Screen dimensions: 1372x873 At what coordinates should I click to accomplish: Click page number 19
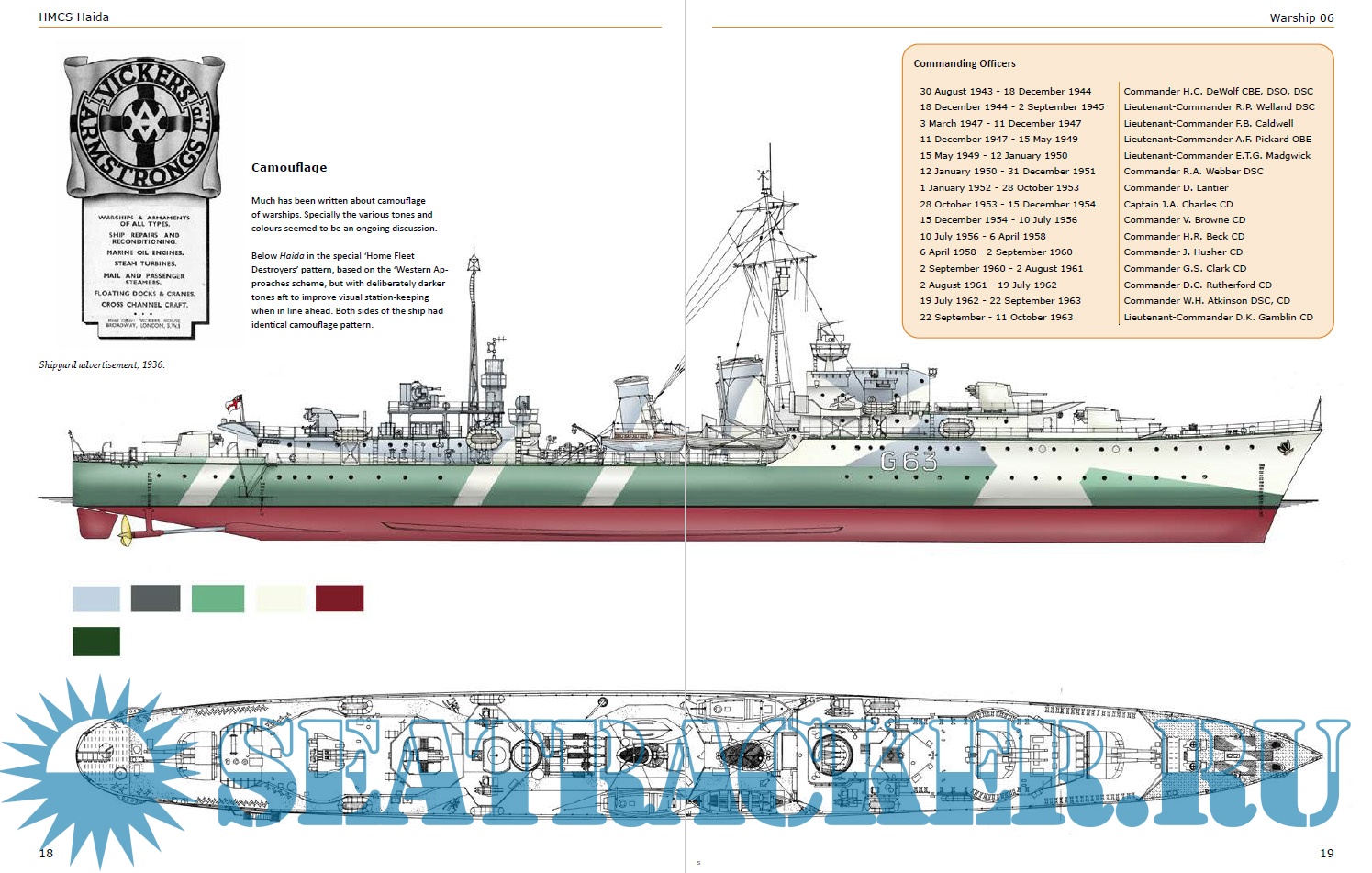click(x=1326, y=853)
